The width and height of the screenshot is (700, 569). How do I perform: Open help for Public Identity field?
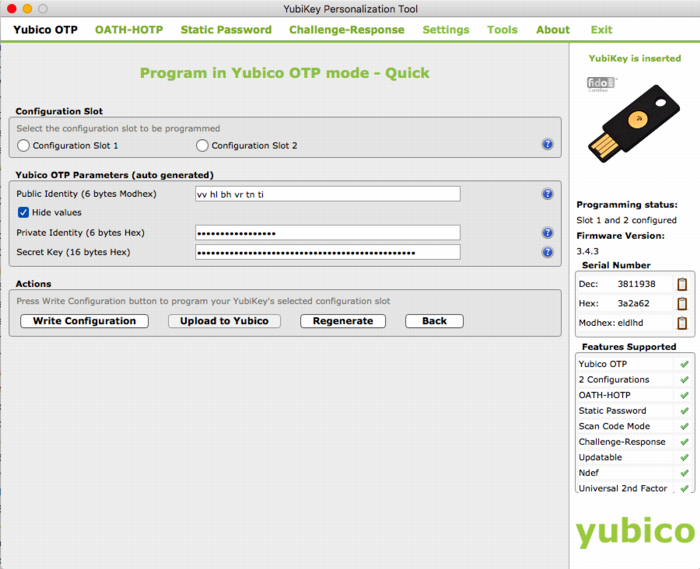point(547,194)
